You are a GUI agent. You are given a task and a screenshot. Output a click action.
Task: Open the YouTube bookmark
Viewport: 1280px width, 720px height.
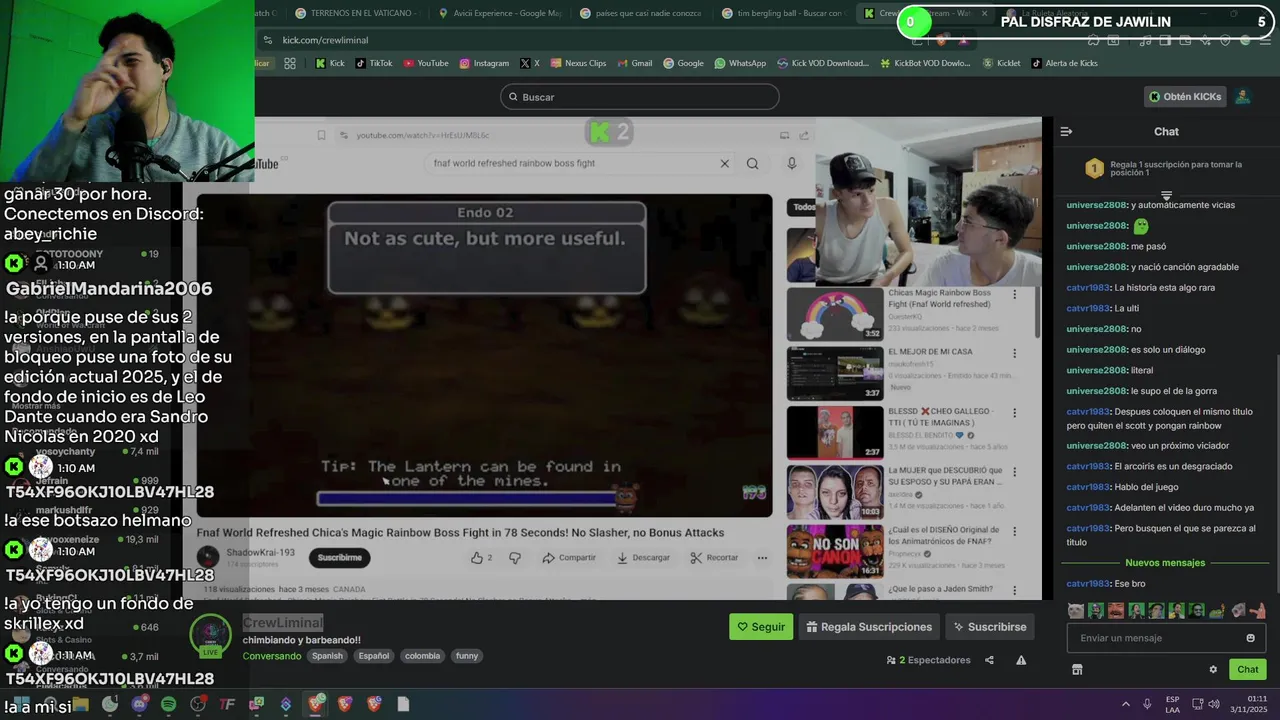[426, 63]
